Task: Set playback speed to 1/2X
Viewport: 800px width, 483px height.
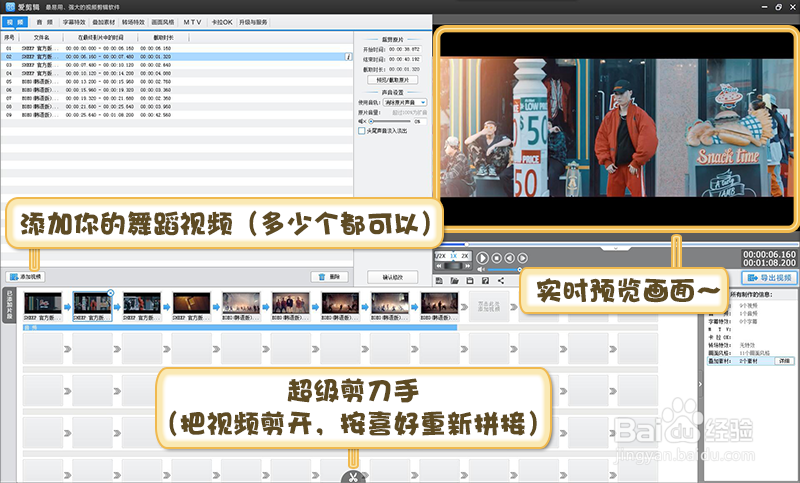Action: point(440,256)
